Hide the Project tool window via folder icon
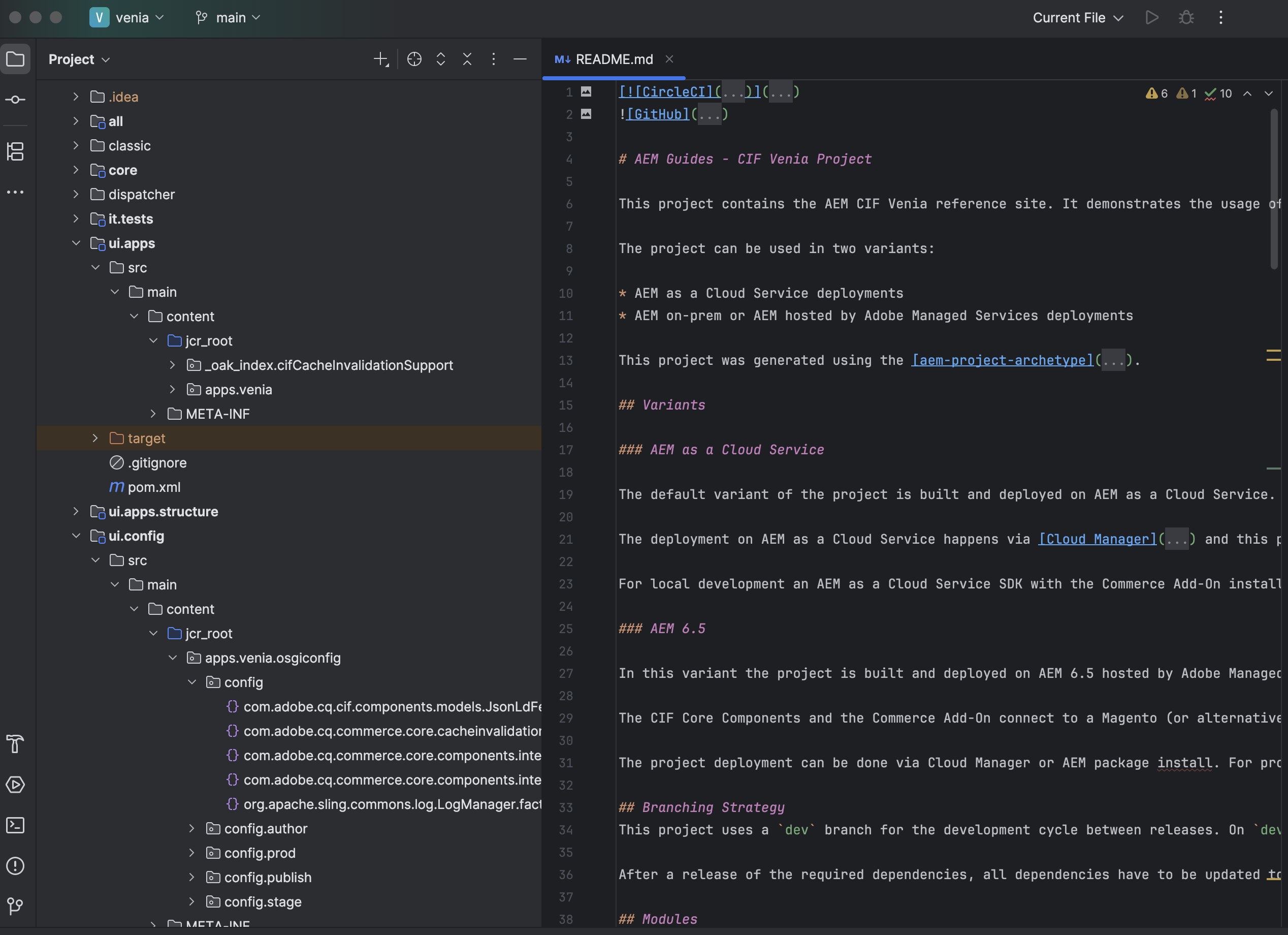Image resolution: width=1288 pixels, height=935 pixels. click(15, 59)
